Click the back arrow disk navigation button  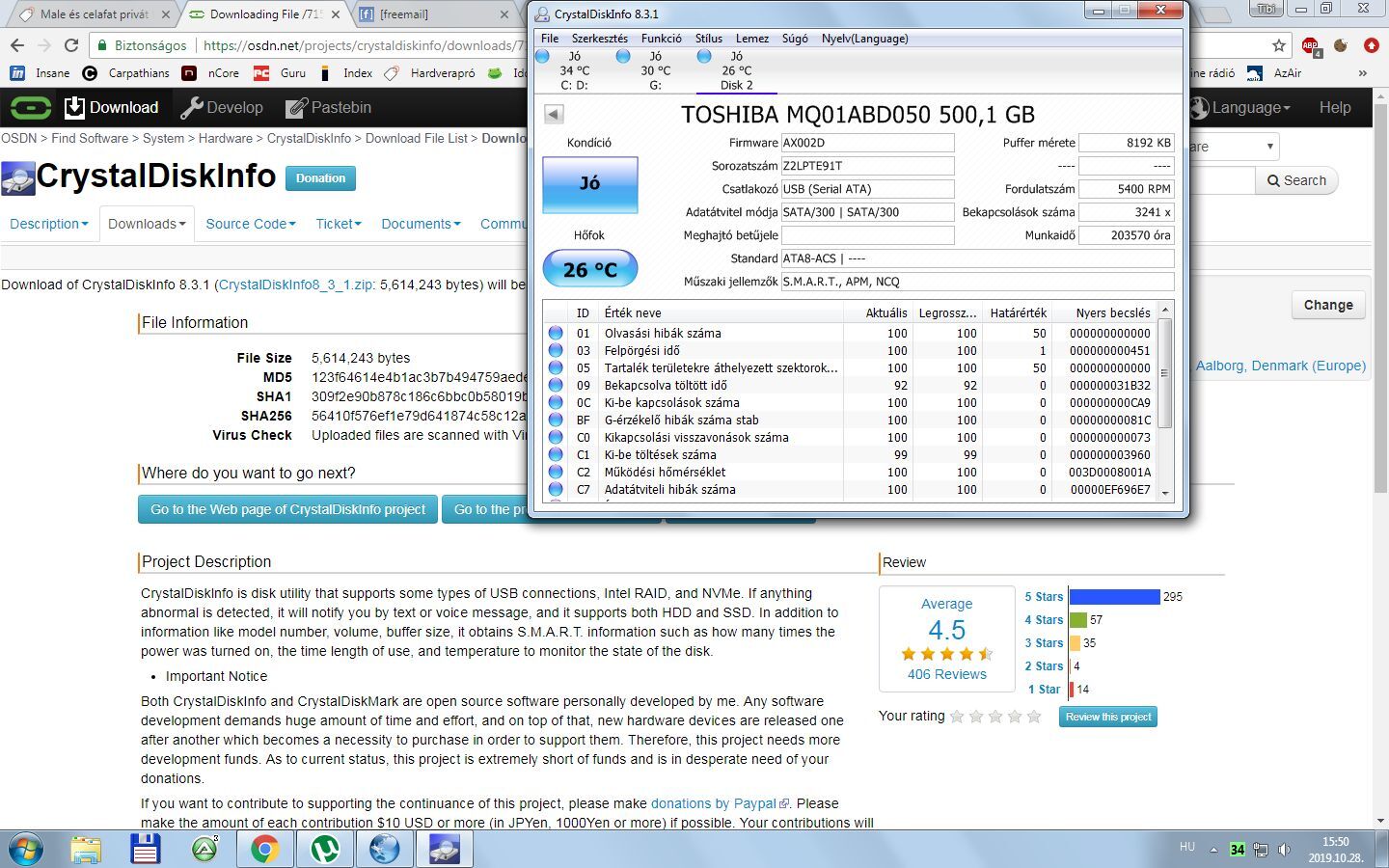pyautogui.click(x=554, y=114)
